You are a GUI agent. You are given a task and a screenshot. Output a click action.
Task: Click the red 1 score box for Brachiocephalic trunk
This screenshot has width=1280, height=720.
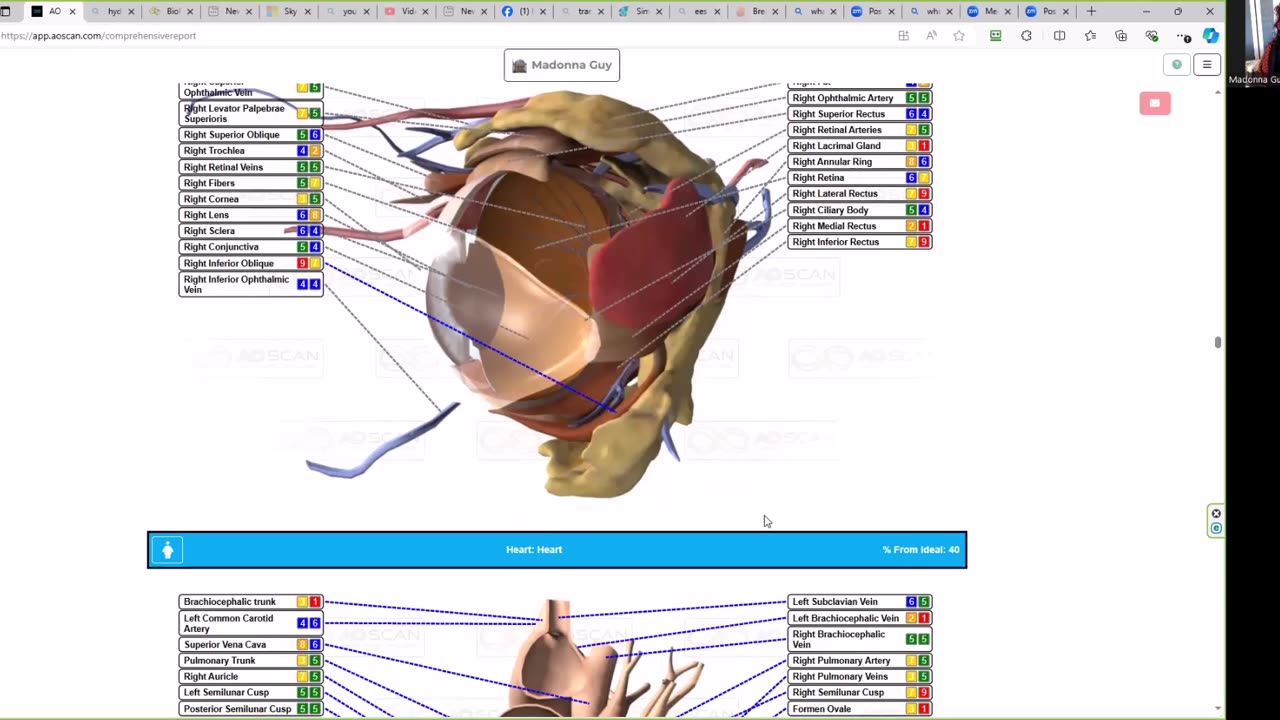tap(315, 602)
